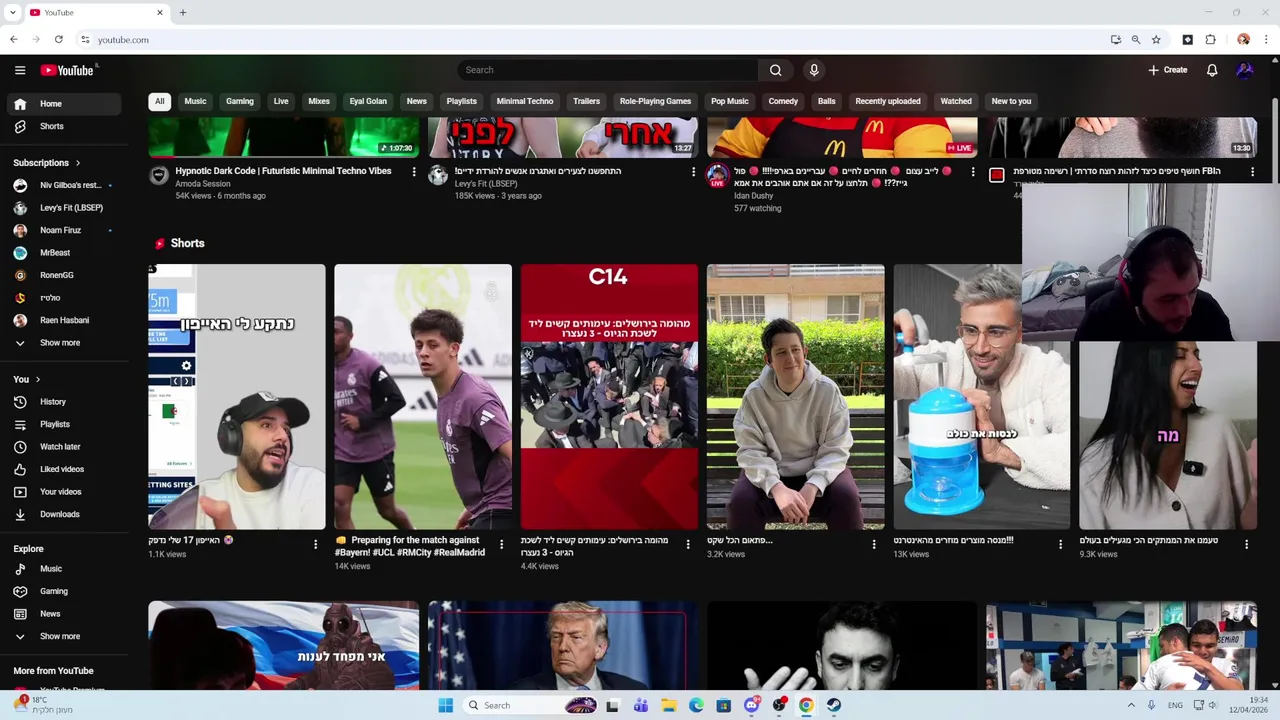Viewport: 1280px width, 720px height.
Task: Click the YouTube search input field
Action: point(607,70)
